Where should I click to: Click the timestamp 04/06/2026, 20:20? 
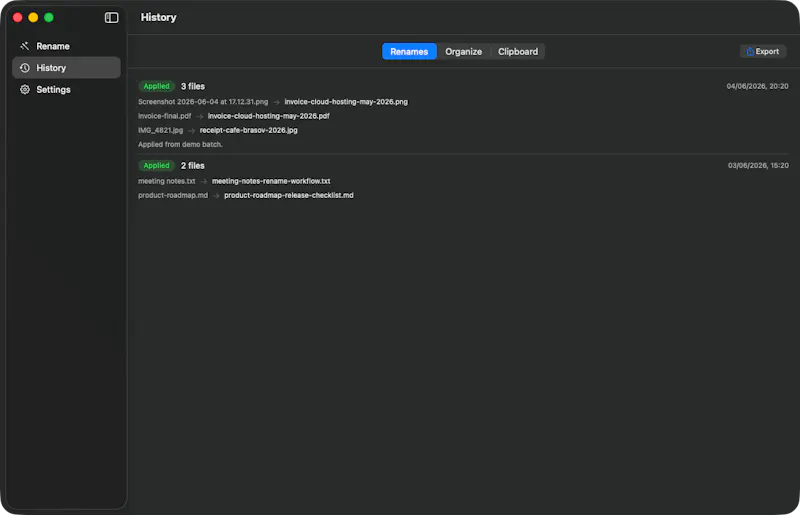(x=757, y=86)
